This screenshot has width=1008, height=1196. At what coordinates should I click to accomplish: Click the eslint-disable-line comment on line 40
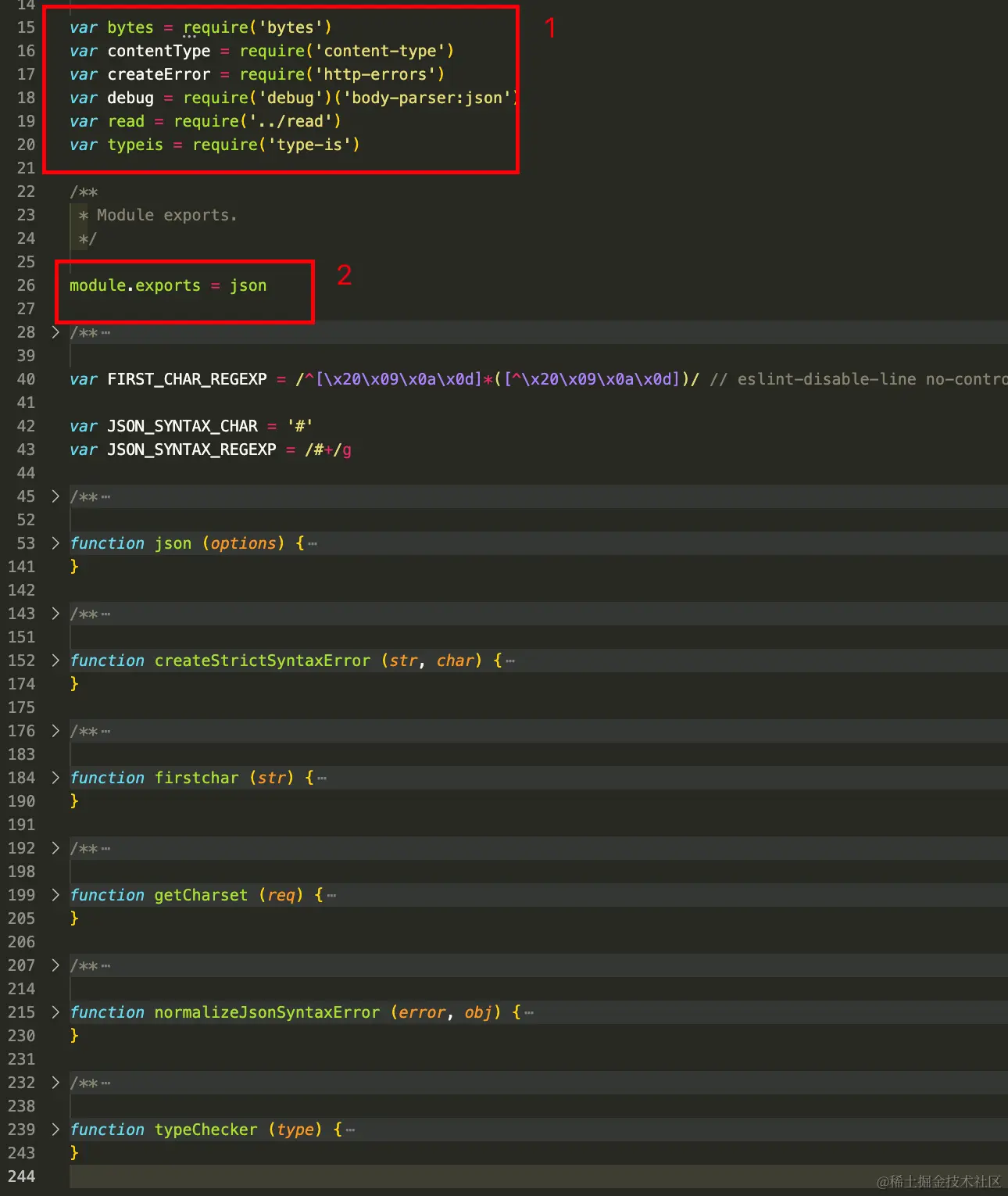(x=859, y=379)
